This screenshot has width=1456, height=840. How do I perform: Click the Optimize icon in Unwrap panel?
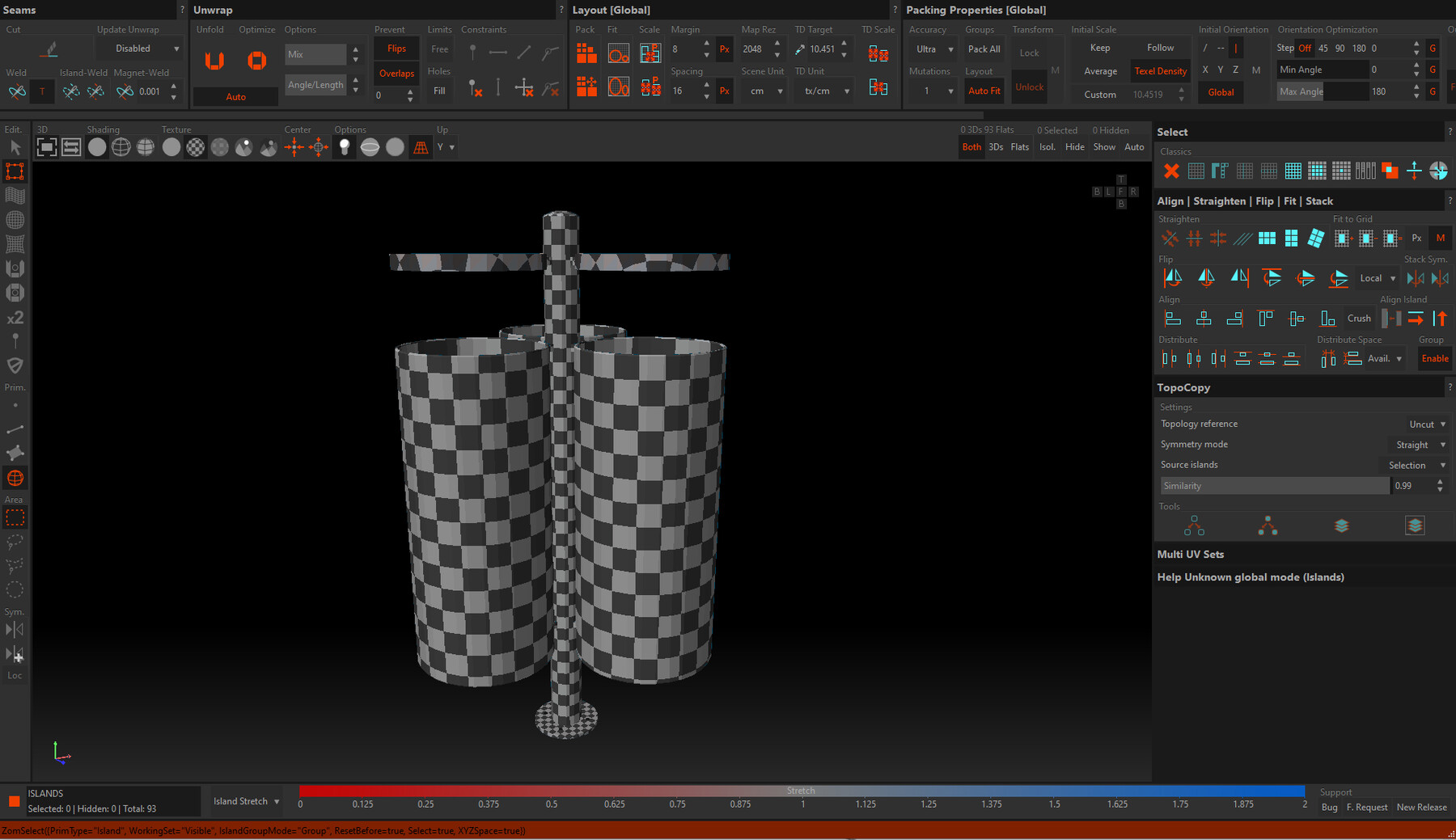[x=256, y=61]
